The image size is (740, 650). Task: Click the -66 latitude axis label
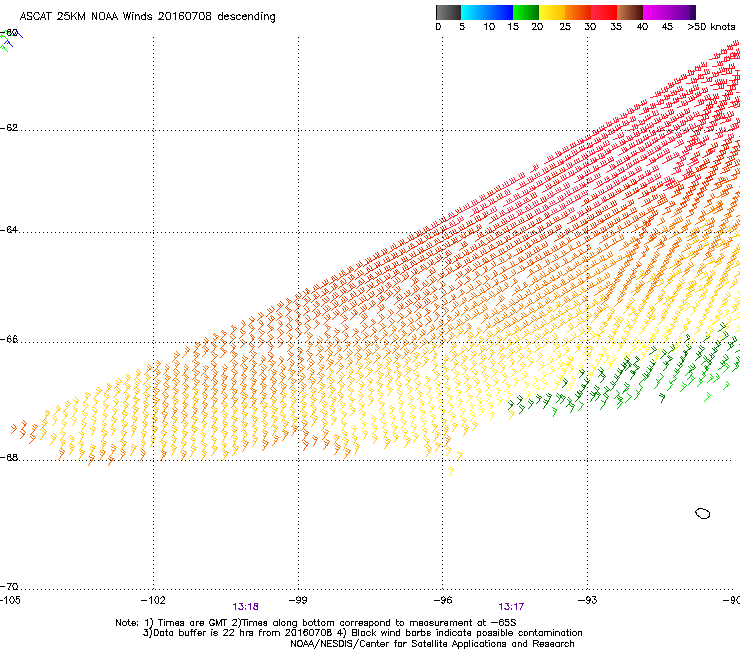(x=9, y=340)
